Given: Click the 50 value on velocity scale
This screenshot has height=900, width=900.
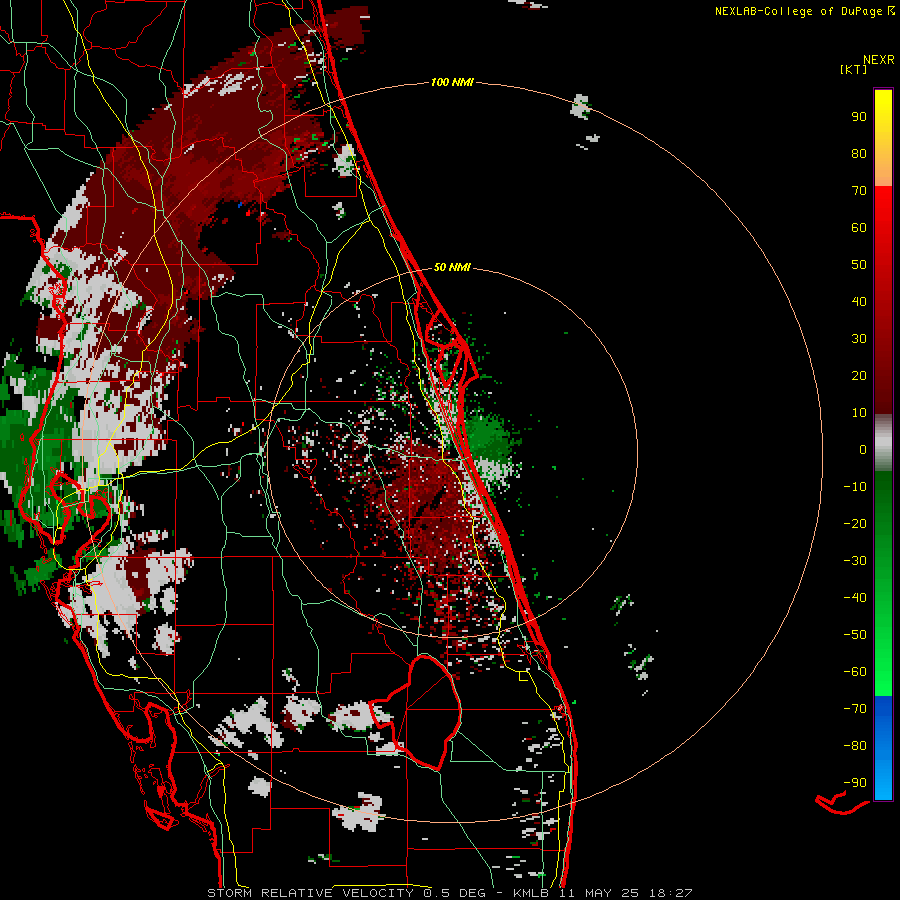Looking at the screenshot, I should click(859, 265).
